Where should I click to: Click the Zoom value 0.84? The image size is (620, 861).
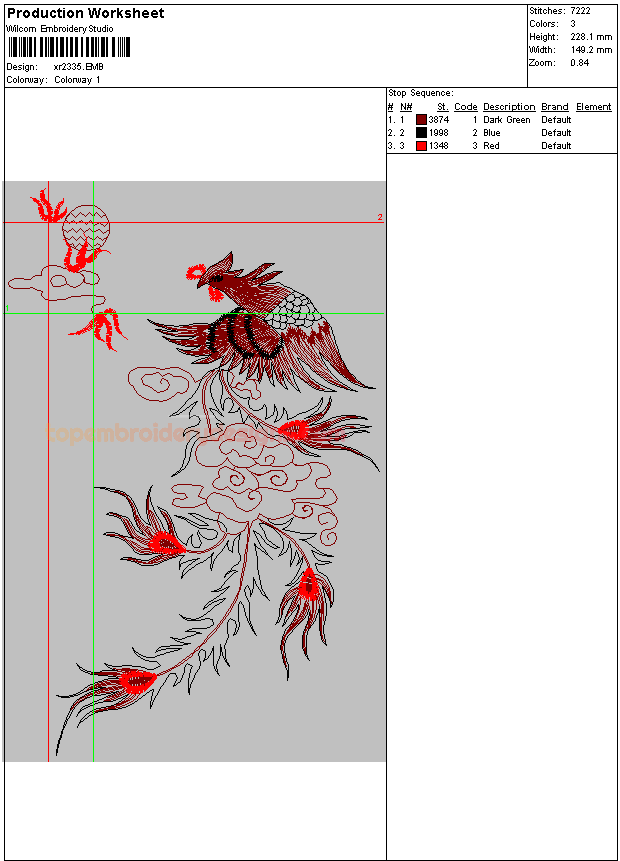pos(579,63)
